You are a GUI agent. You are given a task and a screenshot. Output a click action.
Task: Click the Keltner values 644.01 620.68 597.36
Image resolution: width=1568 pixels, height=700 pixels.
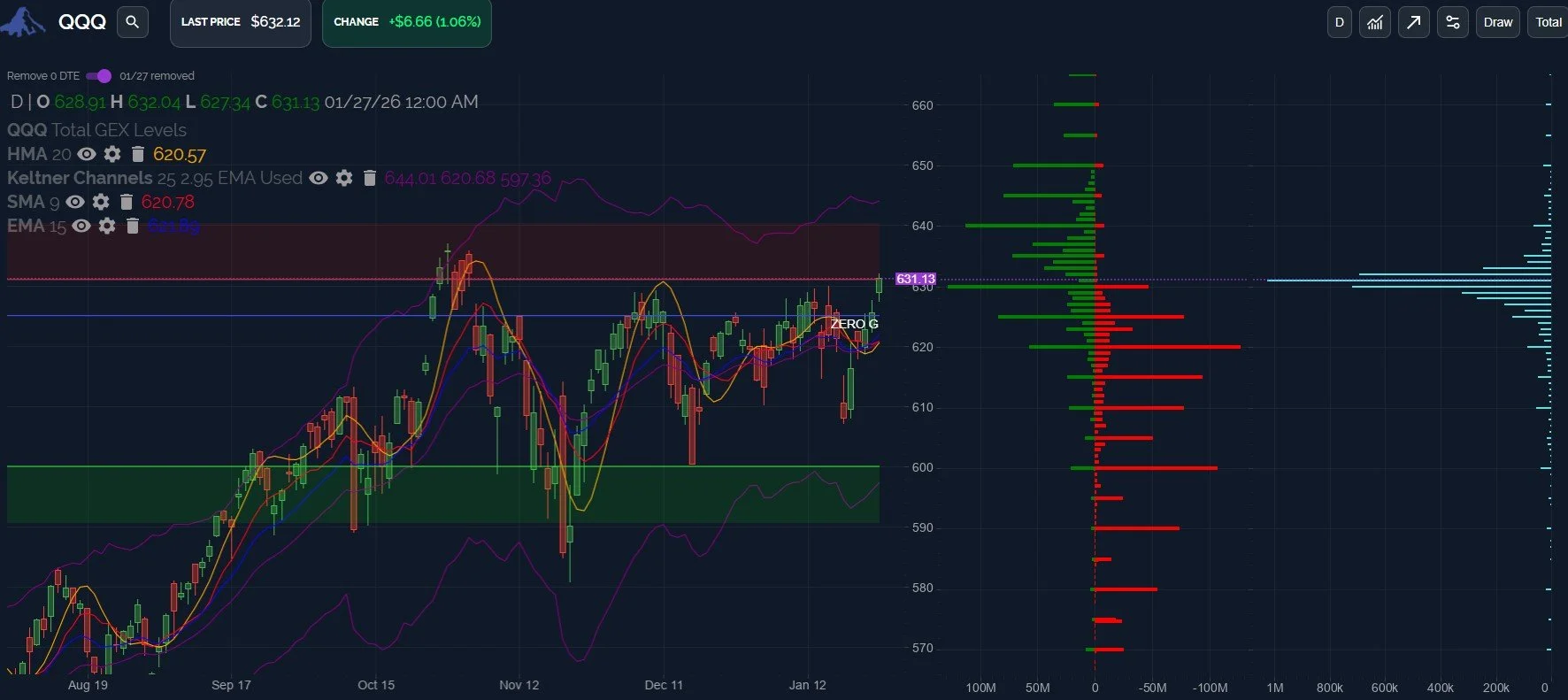468,178
